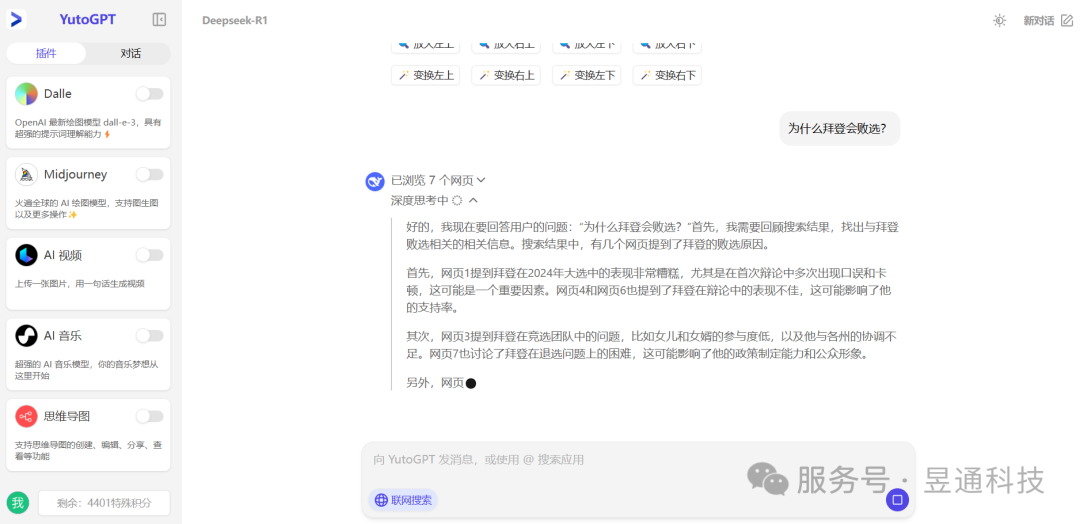Viewport: 1080px width, 524px height.
Task: Click the 变换左上 button
Action: click(x=426, y=75)
